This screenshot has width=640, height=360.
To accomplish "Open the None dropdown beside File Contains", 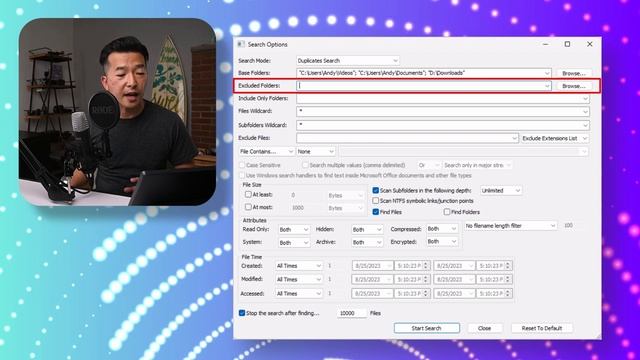I will coord(316,151).
